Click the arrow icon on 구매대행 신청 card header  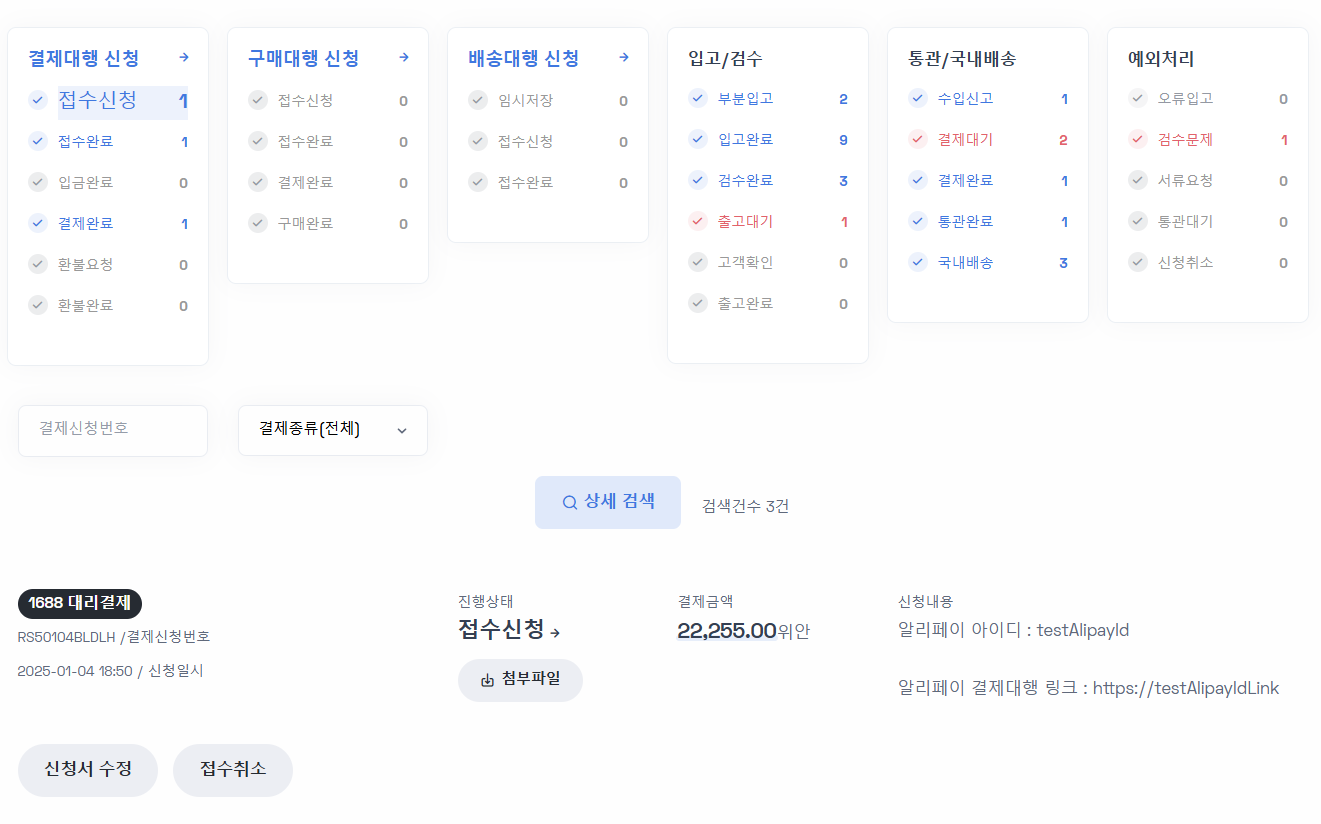click(403, 58)
